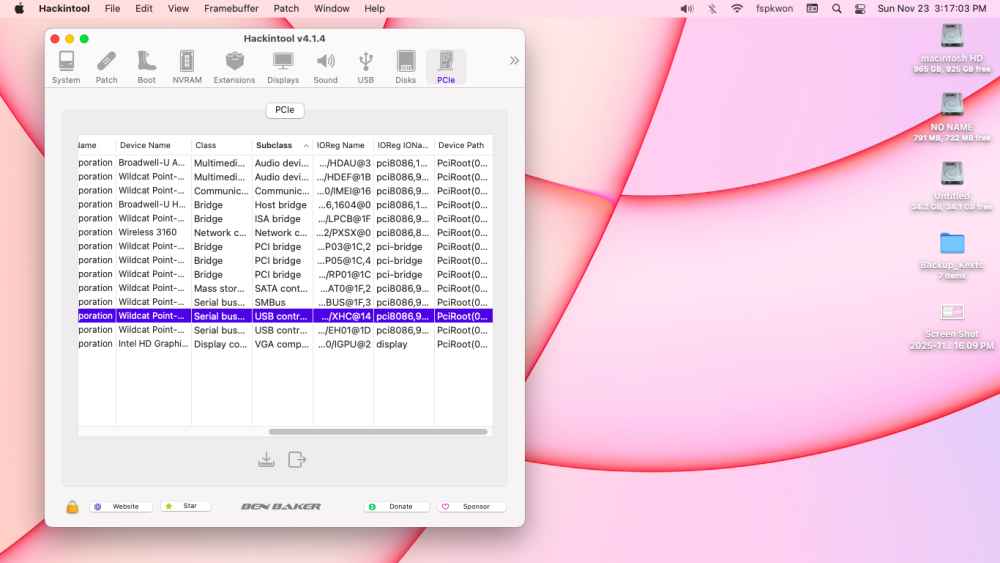
Task: Open the Website button
Action: [x=121, y=506]
